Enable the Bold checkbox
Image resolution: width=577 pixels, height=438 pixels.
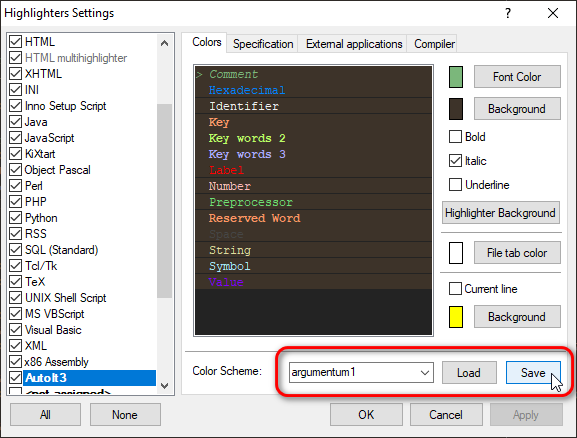455,137
